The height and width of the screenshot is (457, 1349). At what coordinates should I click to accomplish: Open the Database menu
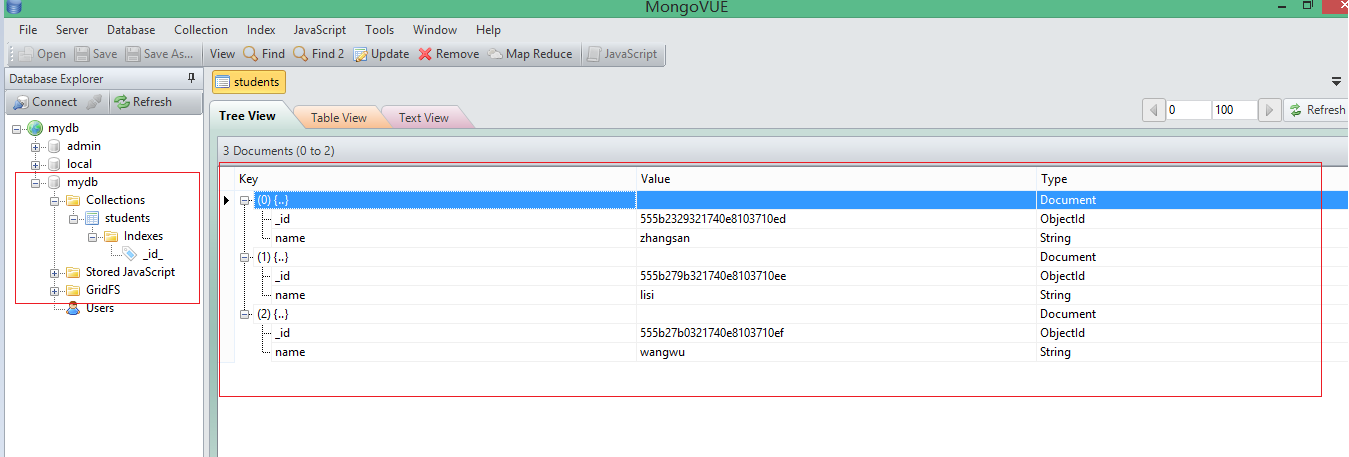(131, 30)
